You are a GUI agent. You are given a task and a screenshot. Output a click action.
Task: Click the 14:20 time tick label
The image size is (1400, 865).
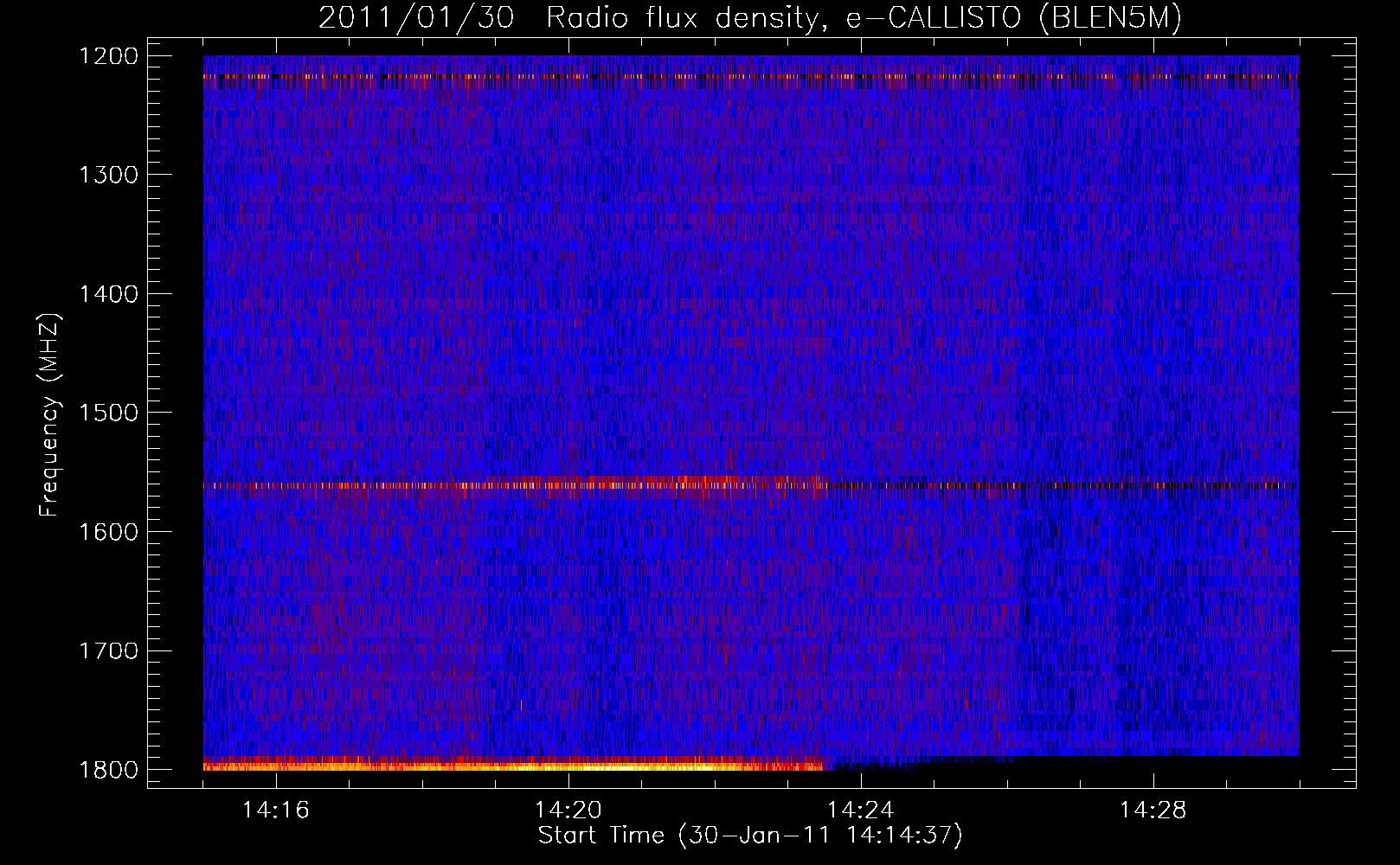(568, 811)
